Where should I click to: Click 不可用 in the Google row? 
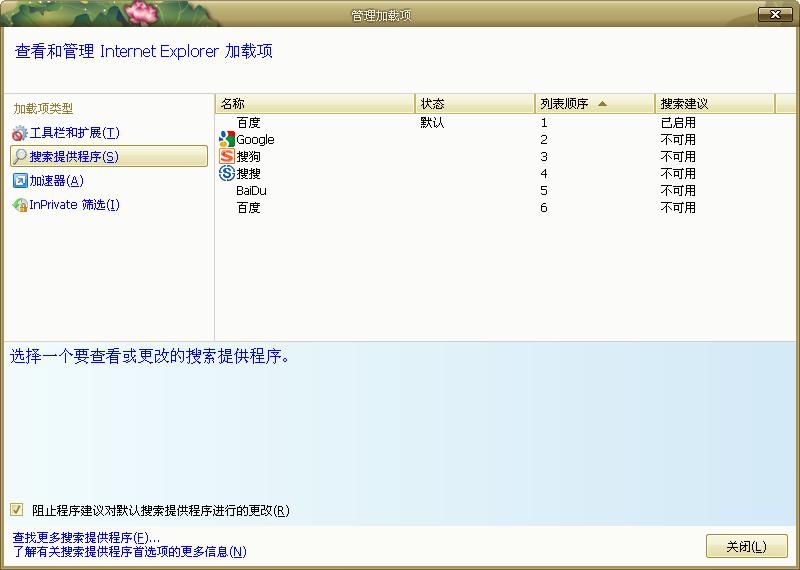[678, 139]
